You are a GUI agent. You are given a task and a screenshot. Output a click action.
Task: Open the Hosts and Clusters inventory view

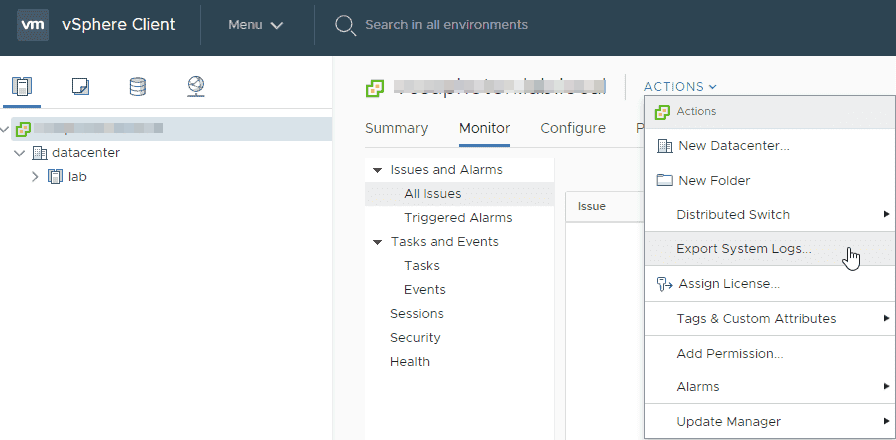22,86
